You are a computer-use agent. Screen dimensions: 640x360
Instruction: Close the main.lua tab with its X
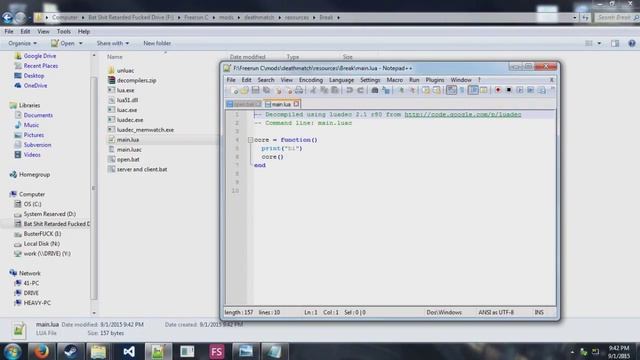297,104
